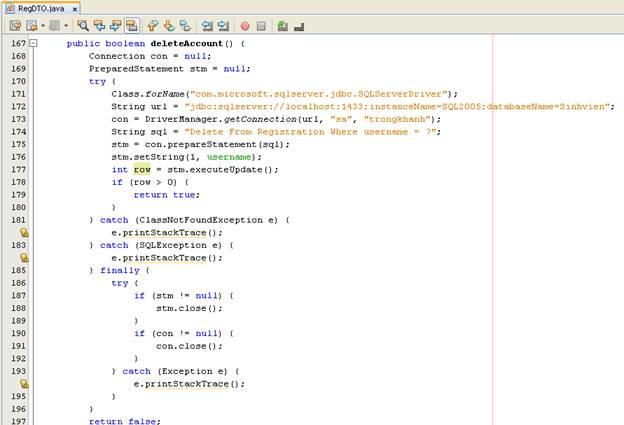The image size is (624, 425).
Task: Close the RegDTO.java tab
Action: (x=74, y=9)
